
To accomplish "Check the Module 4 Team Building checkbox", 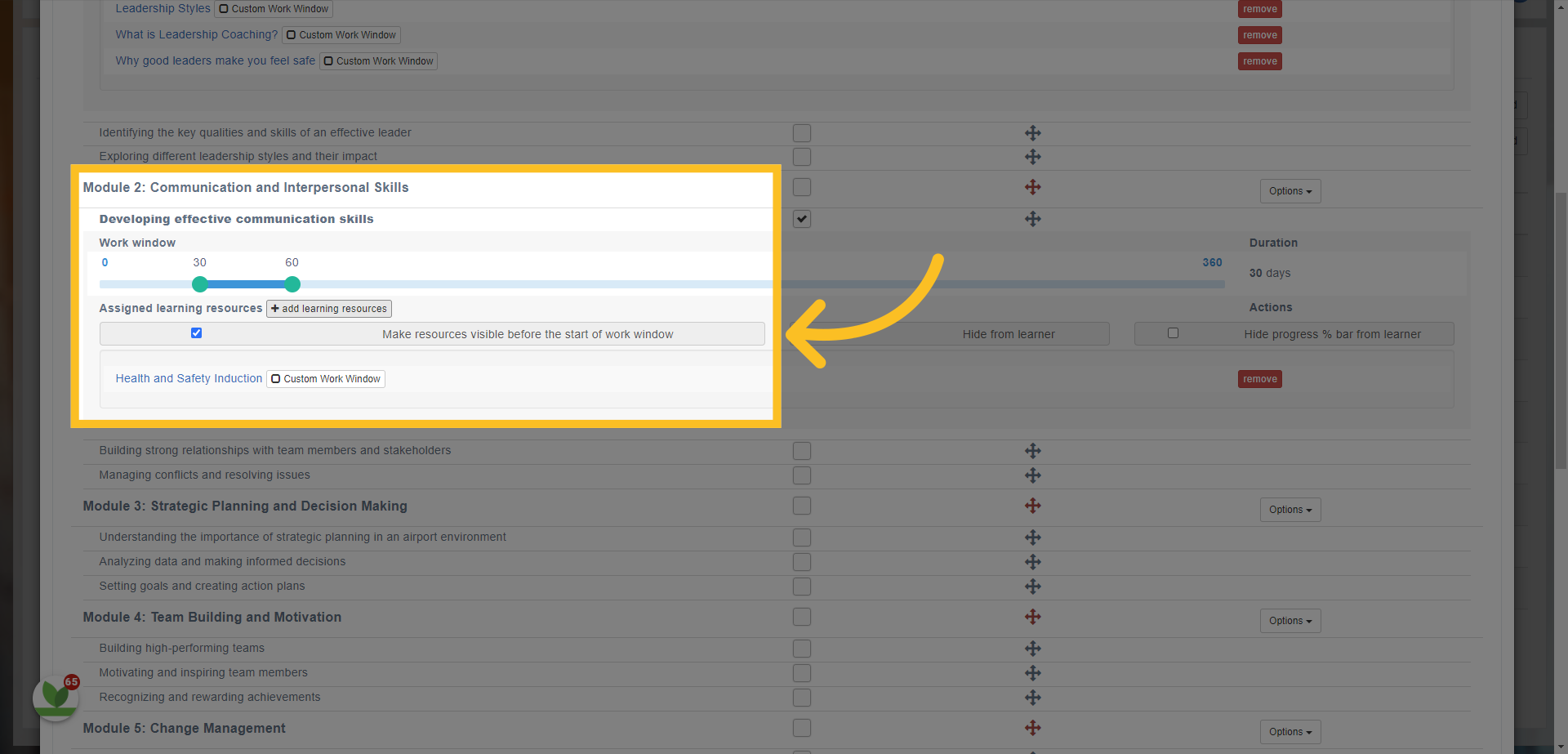I will point(802,617).
